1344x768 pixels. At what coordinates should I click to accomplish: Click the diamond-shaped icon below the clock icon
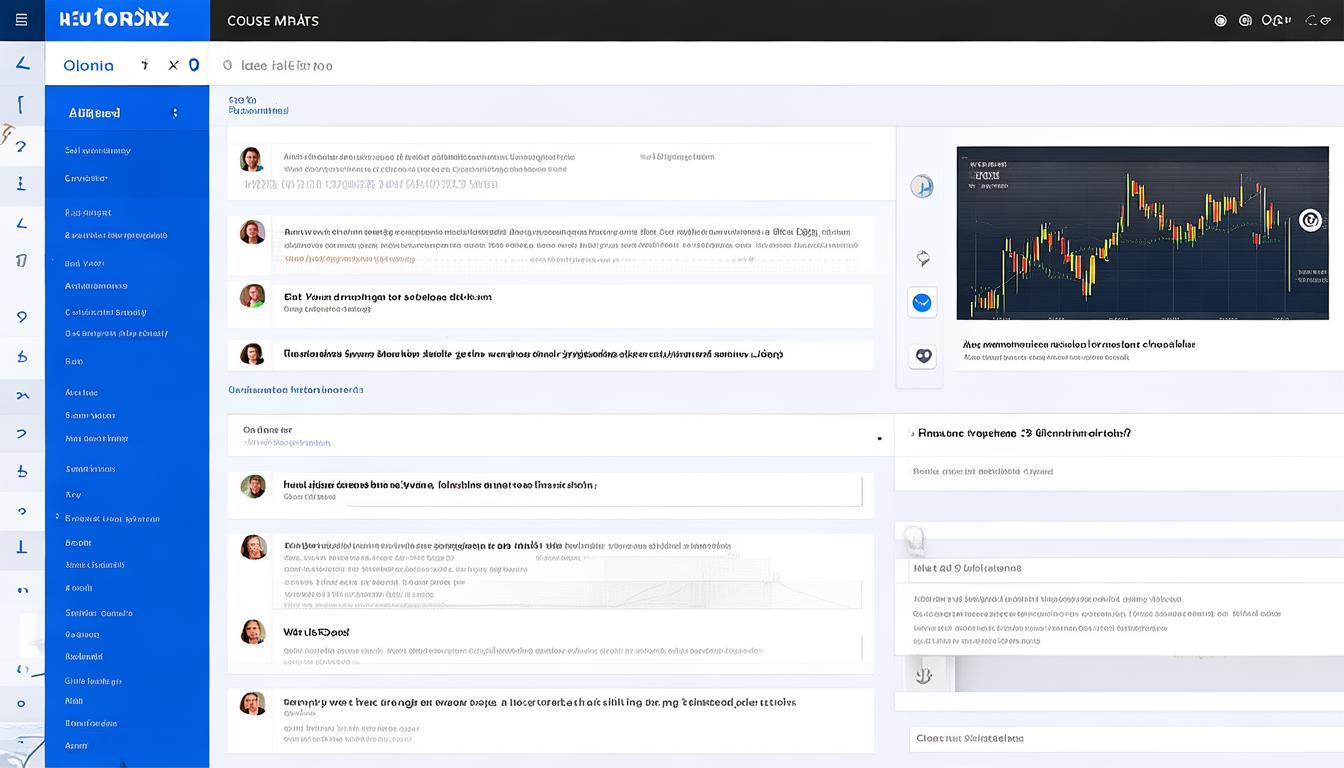point(922,258)
